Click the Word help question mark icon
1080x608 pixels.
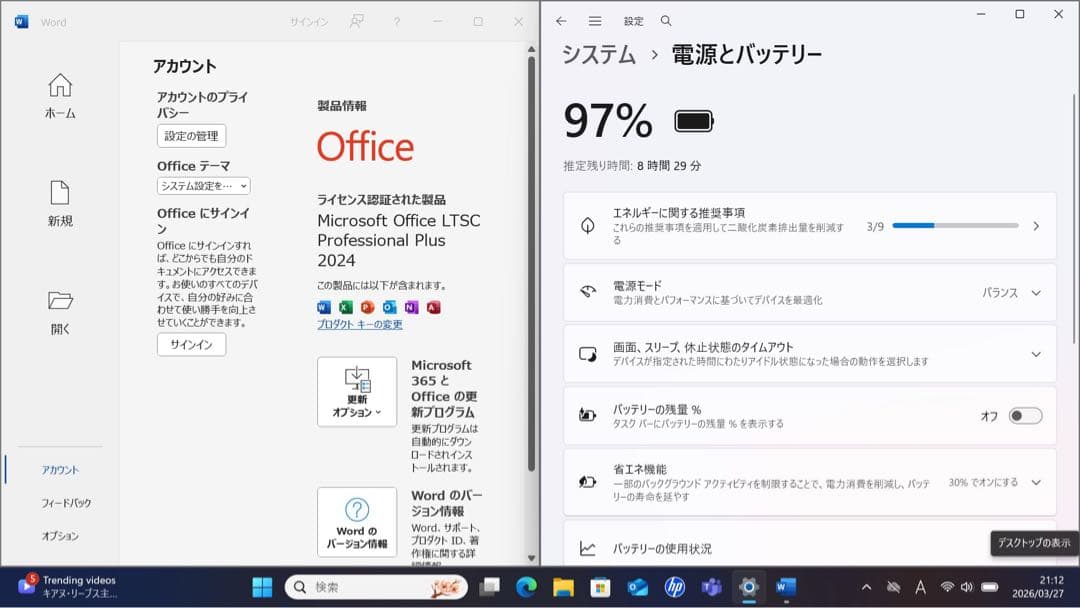397,22
